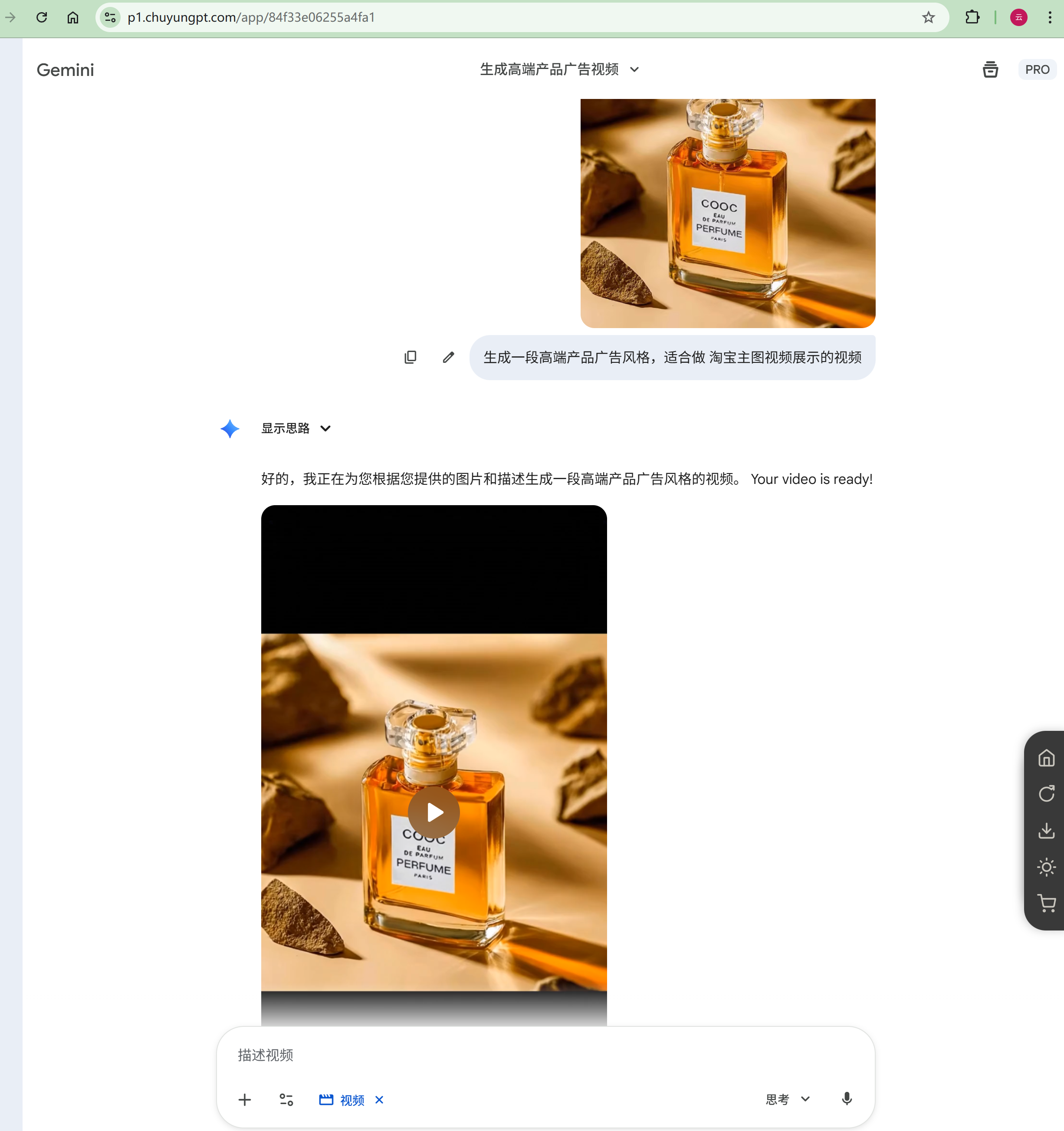
Task: Open the tools settings sliders icon
Action: [x=286, y=1100]
